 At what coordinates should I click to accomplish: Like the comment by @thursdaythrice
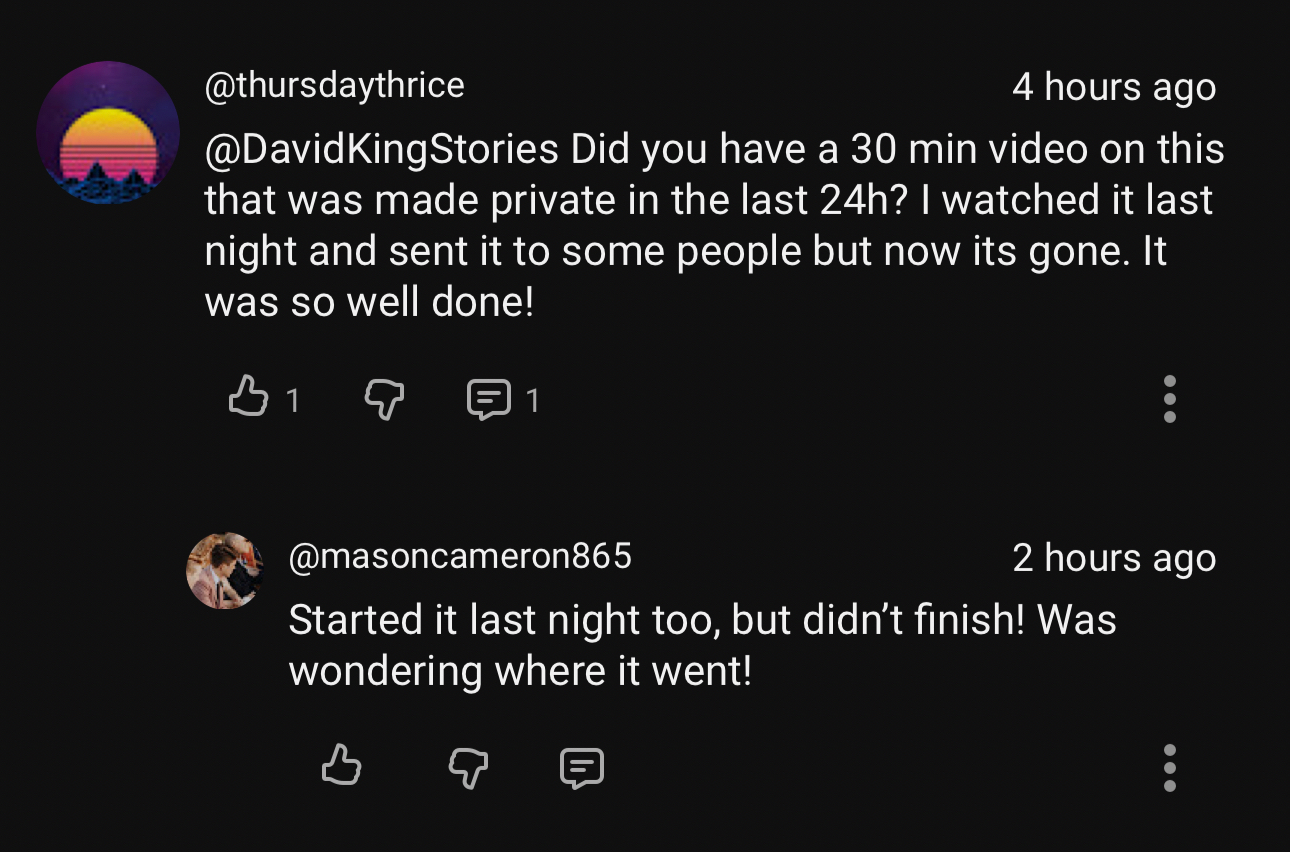[x=248, y=398]
